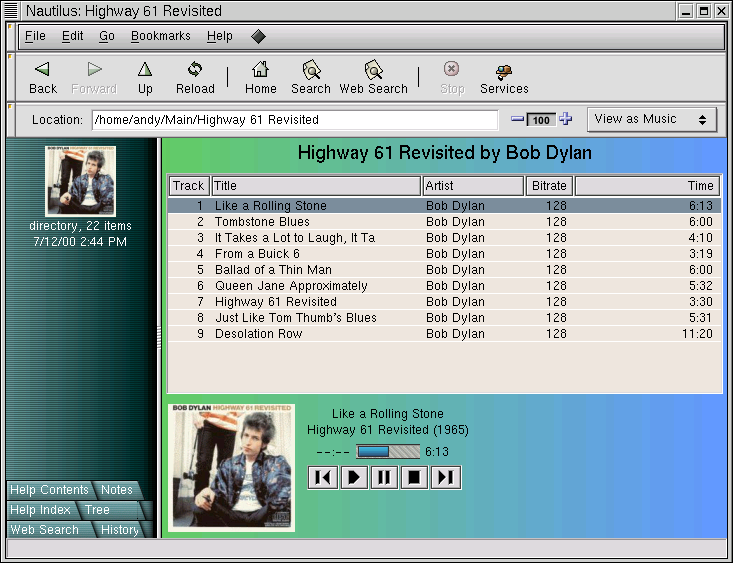Open the window menu icon in title bar

tap(10, 10)
